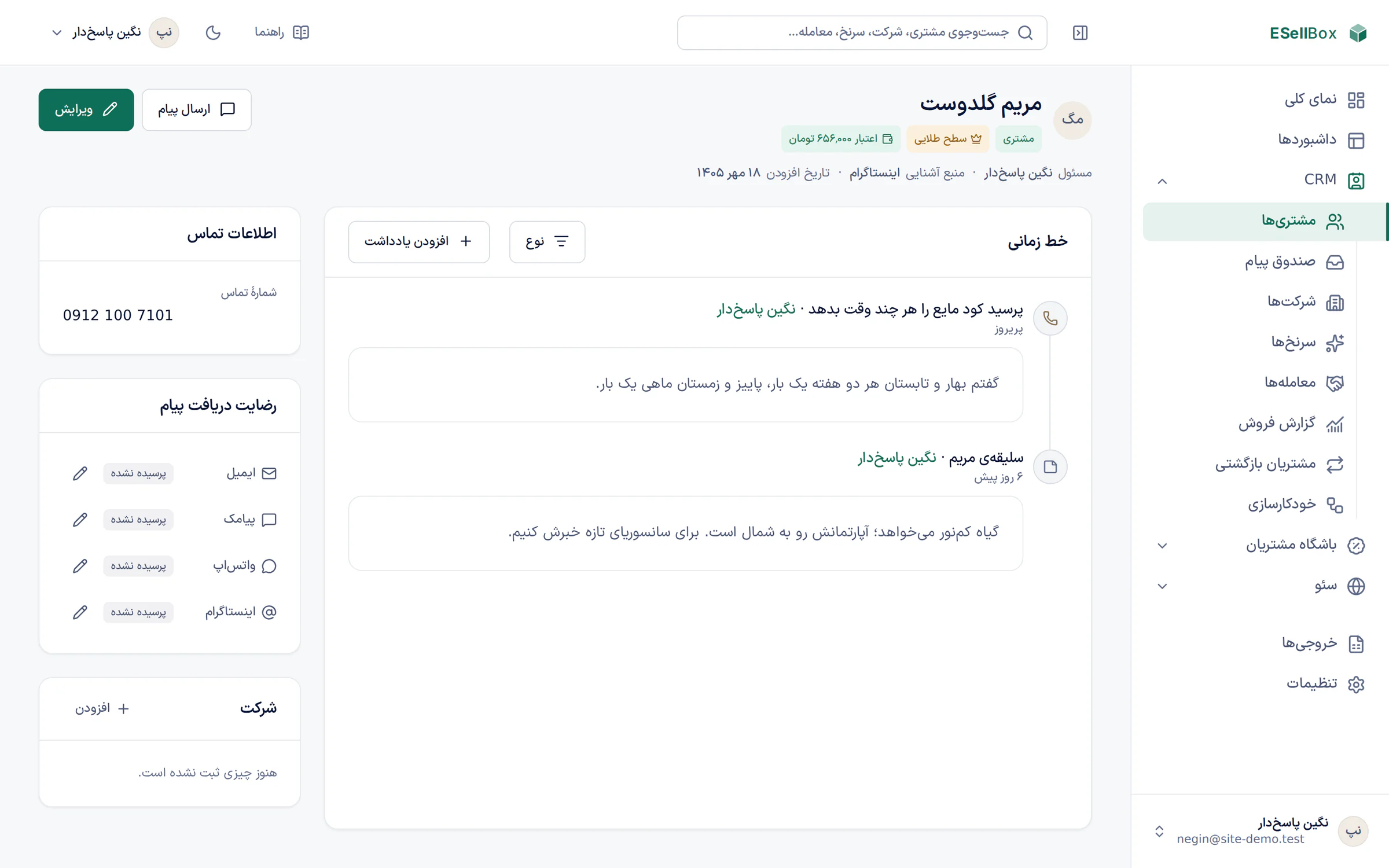Edit ایمیل consent pencil icon
The image size is (1389, 868).
pyautogui.click(x=80, y=473)
